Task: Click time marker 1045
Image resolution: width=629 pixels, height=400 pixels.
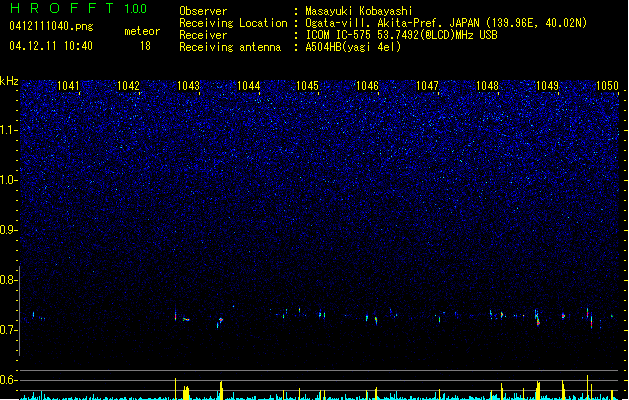Action: (x=307, y=86)
